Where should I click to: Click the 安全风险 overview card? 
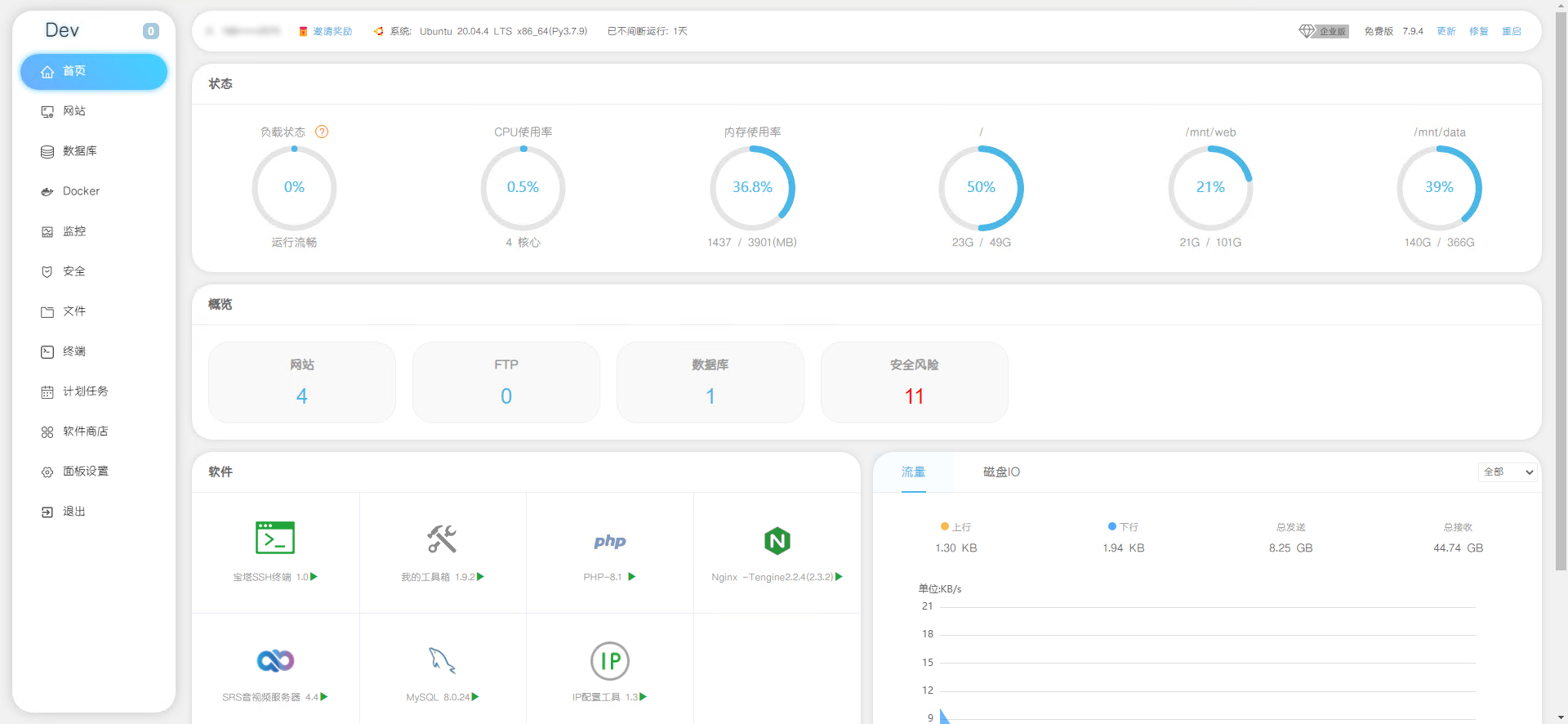coord(914,382)
